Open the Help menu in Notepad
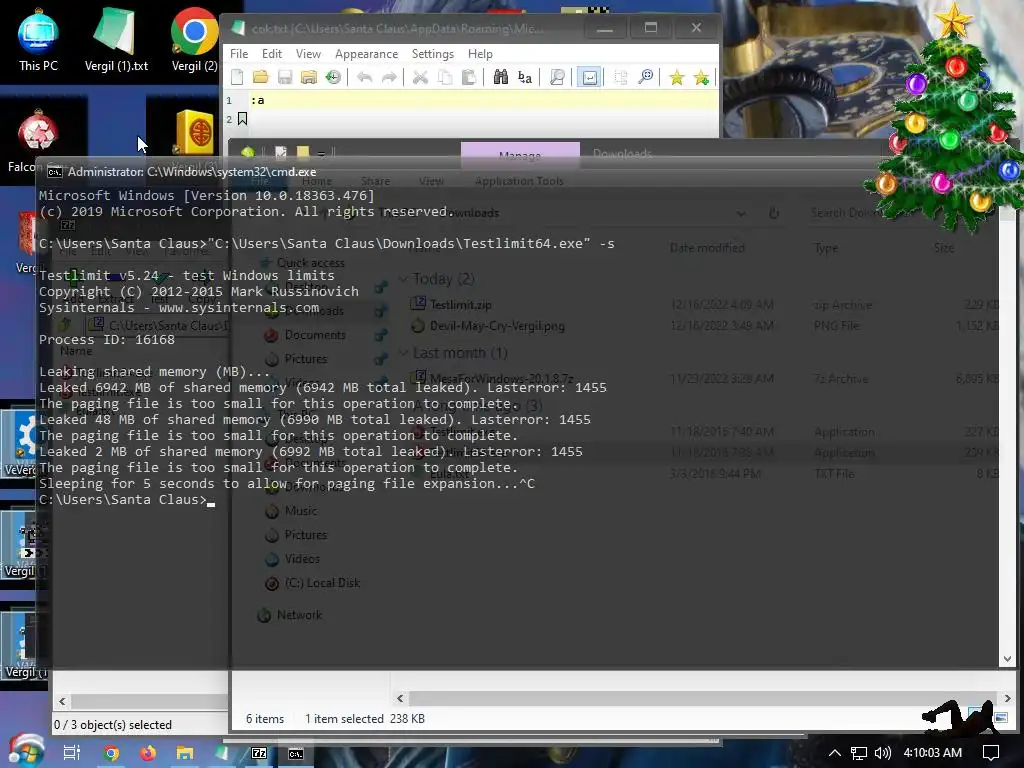The width and height of the screenshot is (1024, 768). pos(480,54)
